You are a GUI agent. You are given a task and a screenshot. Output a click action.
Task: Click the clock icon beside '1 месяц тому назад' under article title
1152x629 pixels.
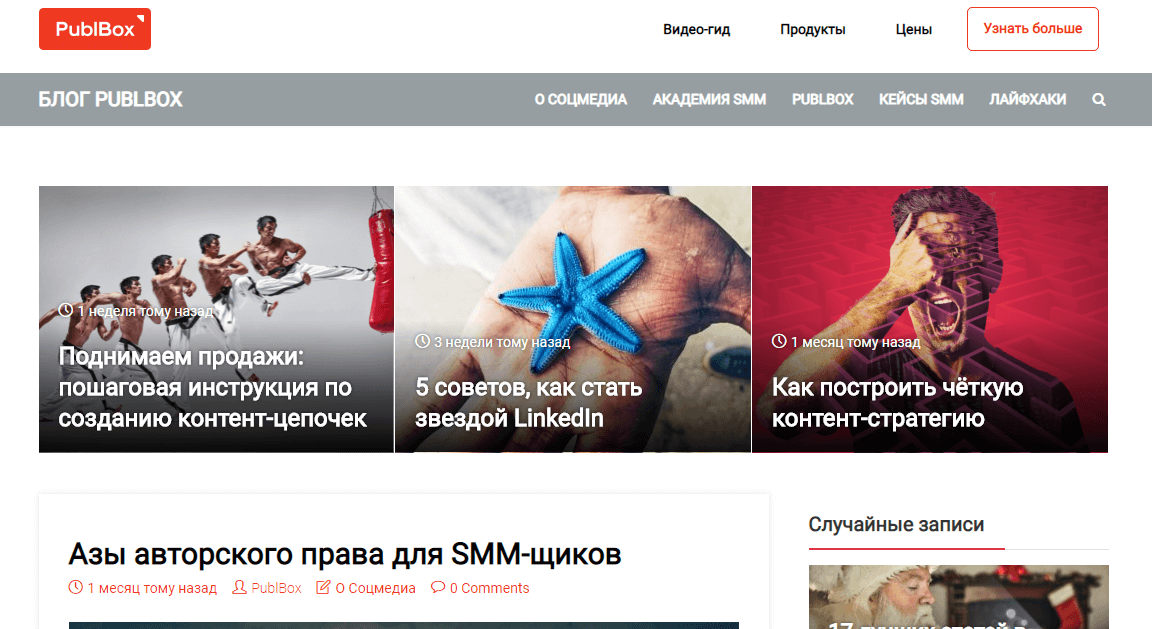point(75,587)
